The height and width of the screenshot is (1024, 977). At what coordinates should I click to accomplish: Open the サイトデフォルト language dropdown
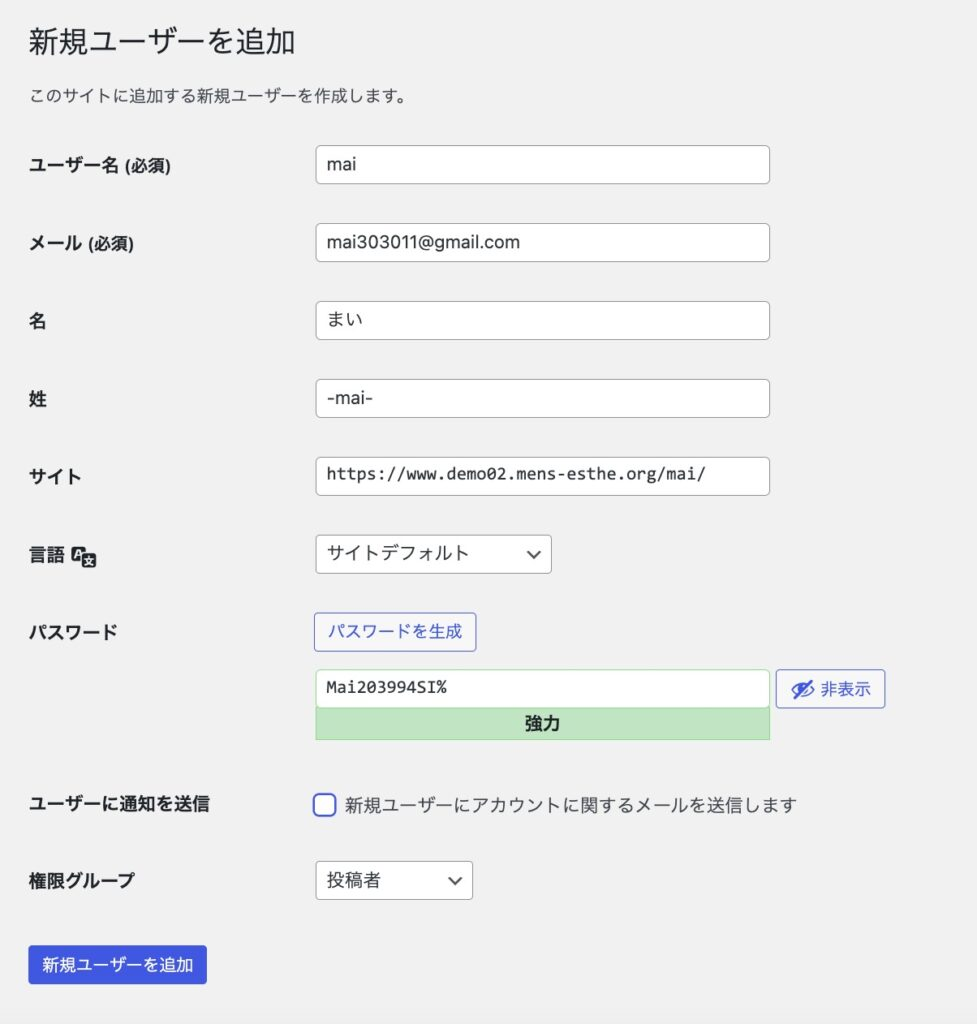[x=433, y=554]
